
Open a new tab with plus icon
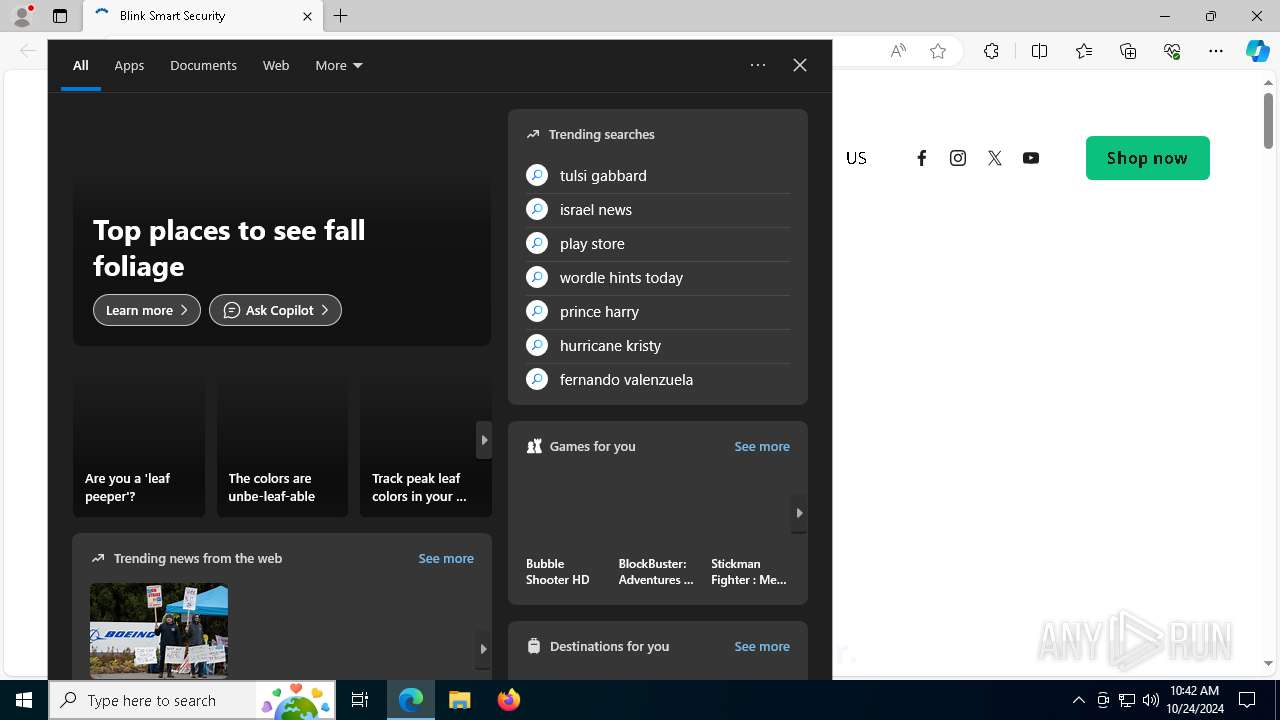341,16
